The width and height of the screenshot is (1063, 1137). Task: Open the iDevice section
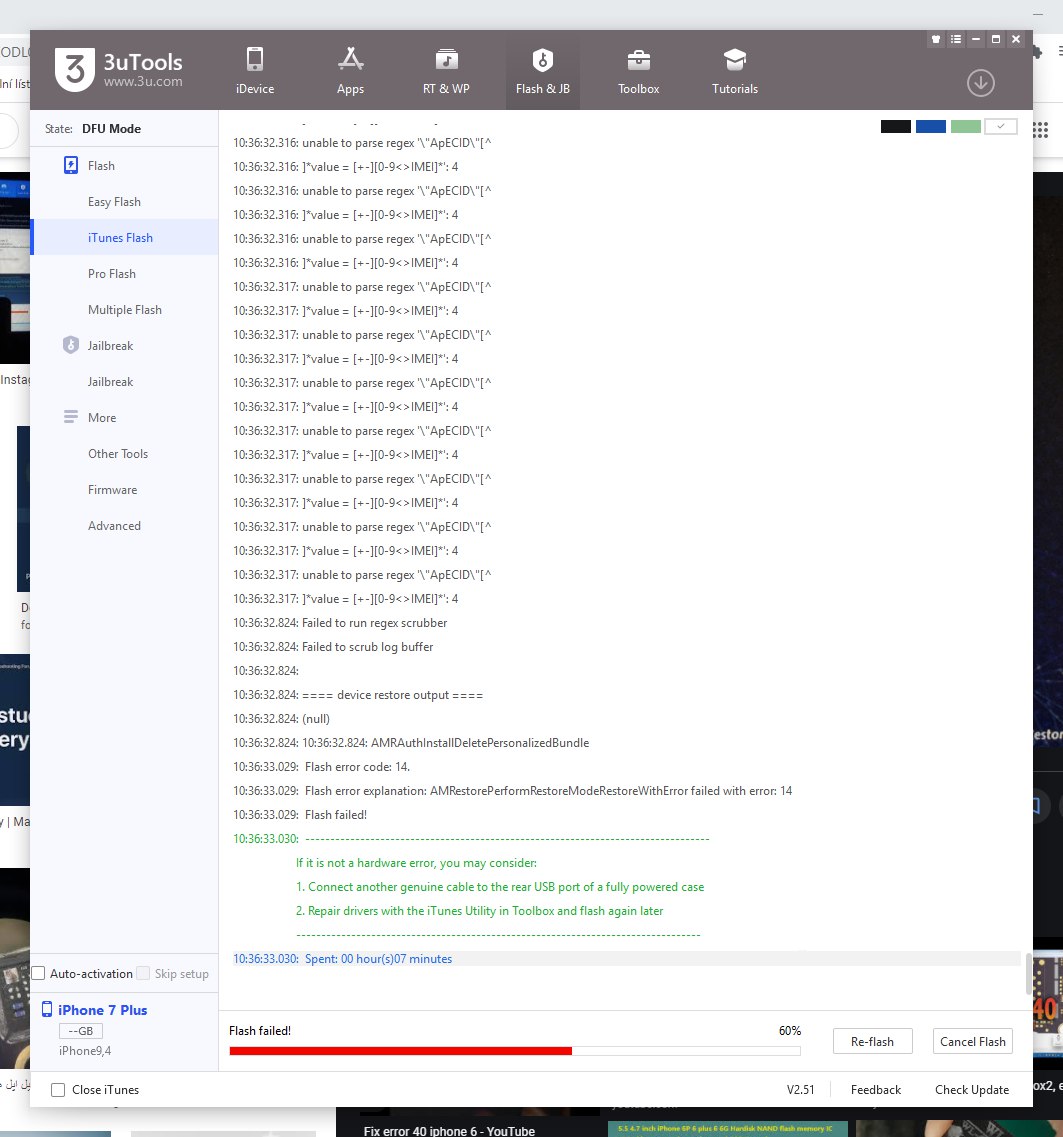[255, 70]
